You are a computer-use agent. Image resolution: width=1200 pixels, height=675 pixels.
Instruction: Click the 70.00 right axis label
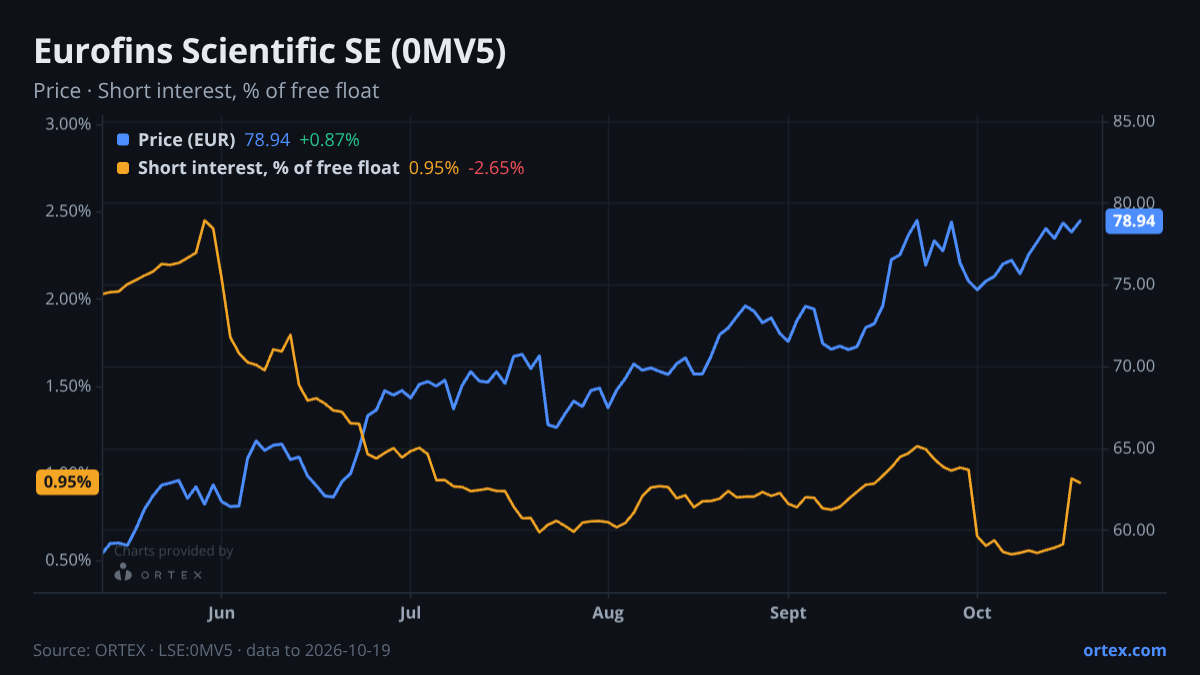tap(1134, 366)
